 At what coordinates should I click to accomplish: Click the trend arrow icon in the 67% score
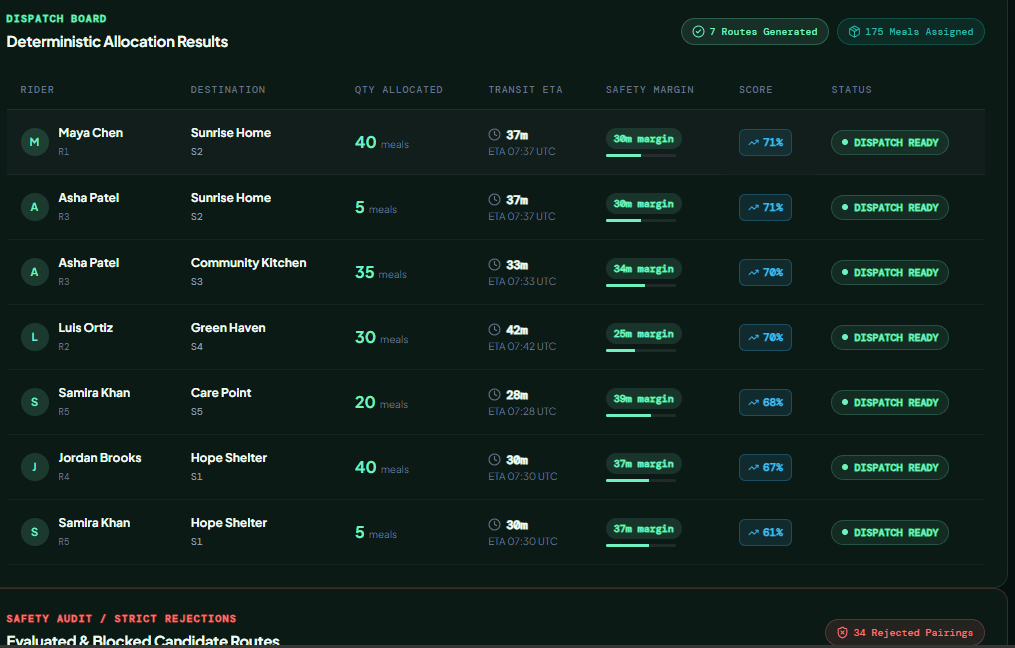coord(753,467)
